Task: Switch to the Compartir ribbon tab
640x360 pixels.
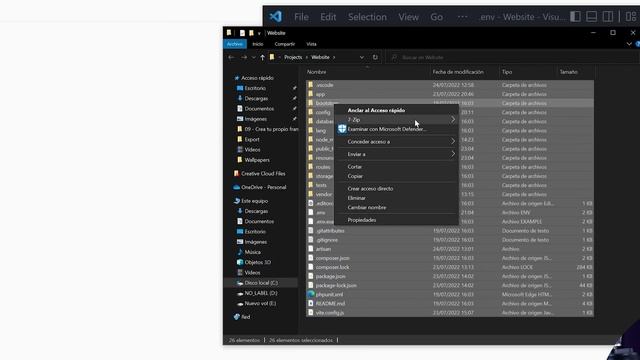Action: [x=284, y=44]
